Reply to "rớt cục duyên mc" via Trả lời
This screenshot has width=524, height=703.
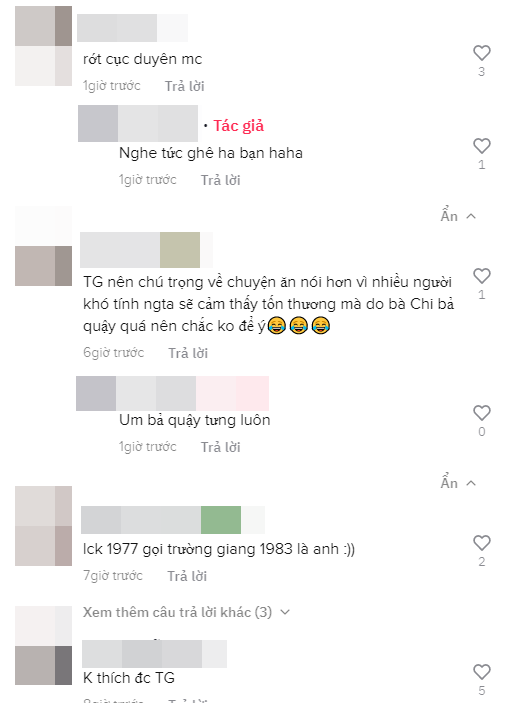point(184,86)
